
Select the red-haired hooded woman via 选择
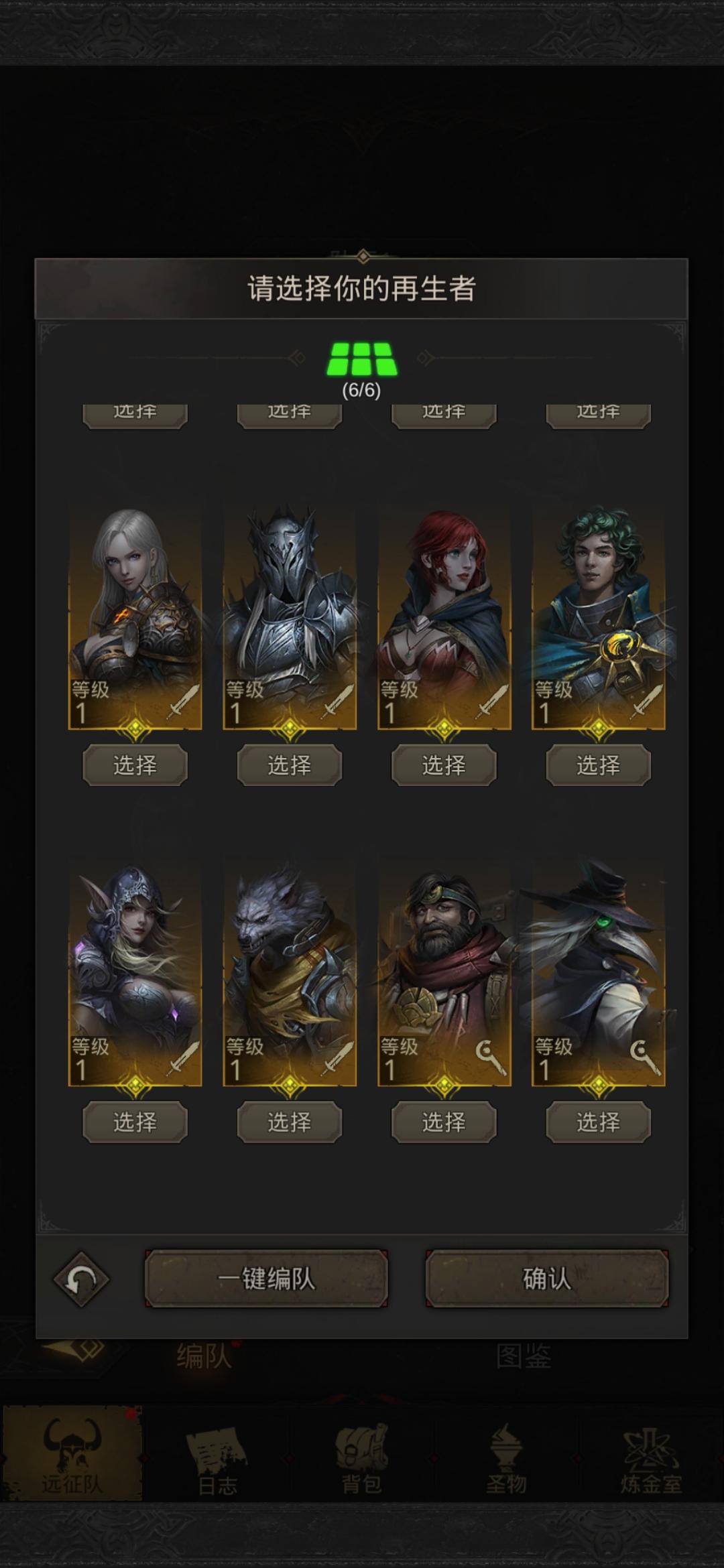(x=444, y=765)
